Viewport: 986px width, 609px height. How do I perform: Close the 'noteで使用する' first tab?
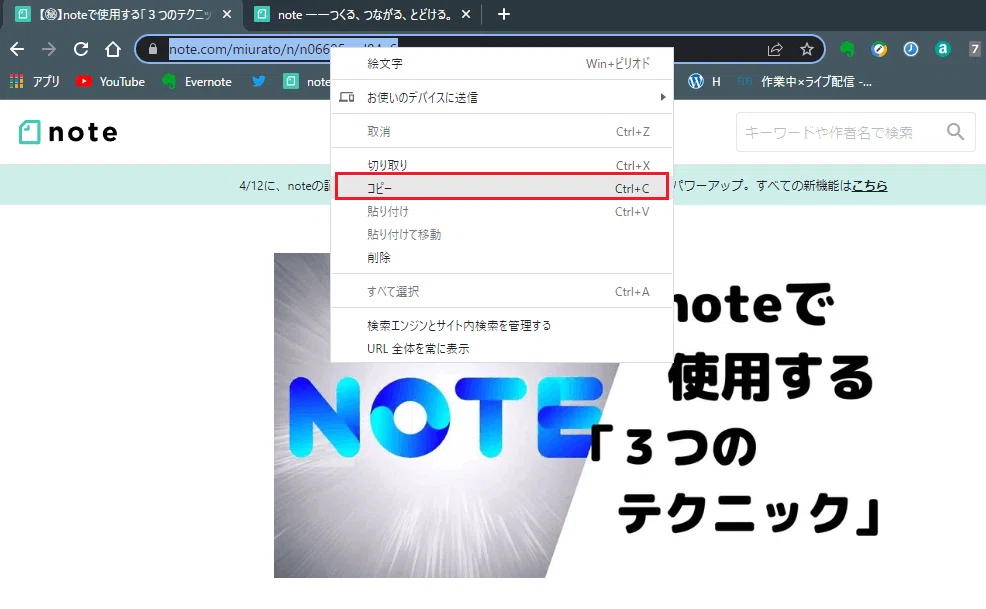pos(227,14)
